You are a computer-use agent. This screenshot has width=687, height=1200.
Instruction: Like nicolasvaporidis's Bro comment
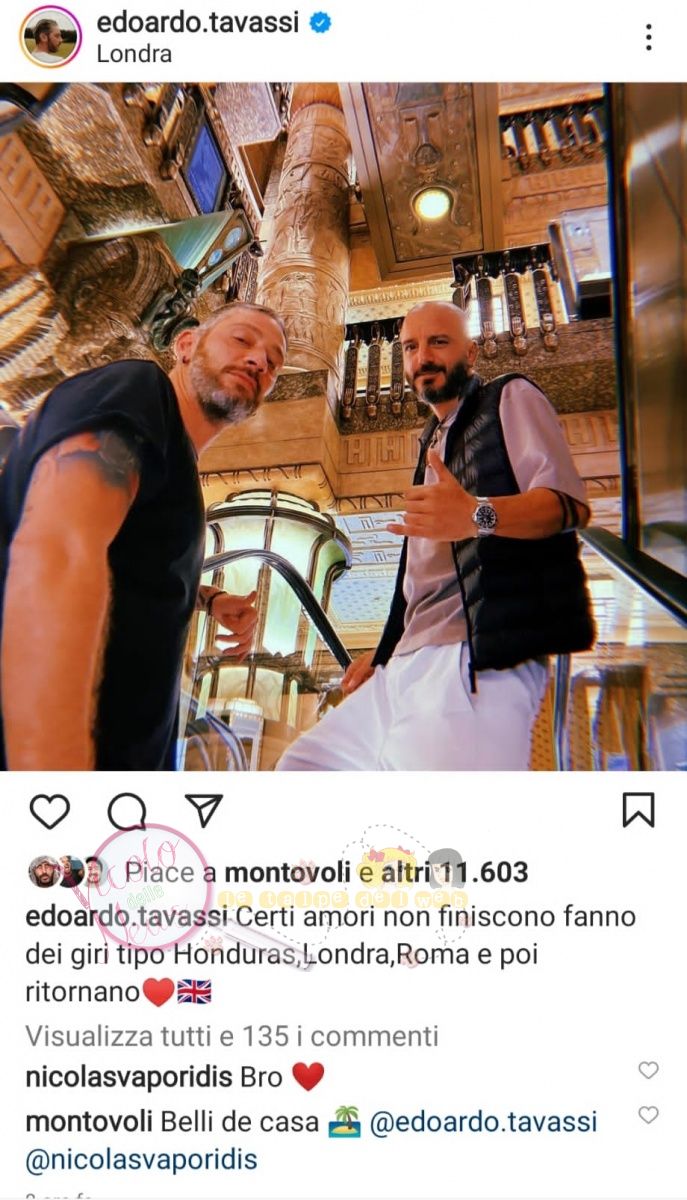(648, 1070)
